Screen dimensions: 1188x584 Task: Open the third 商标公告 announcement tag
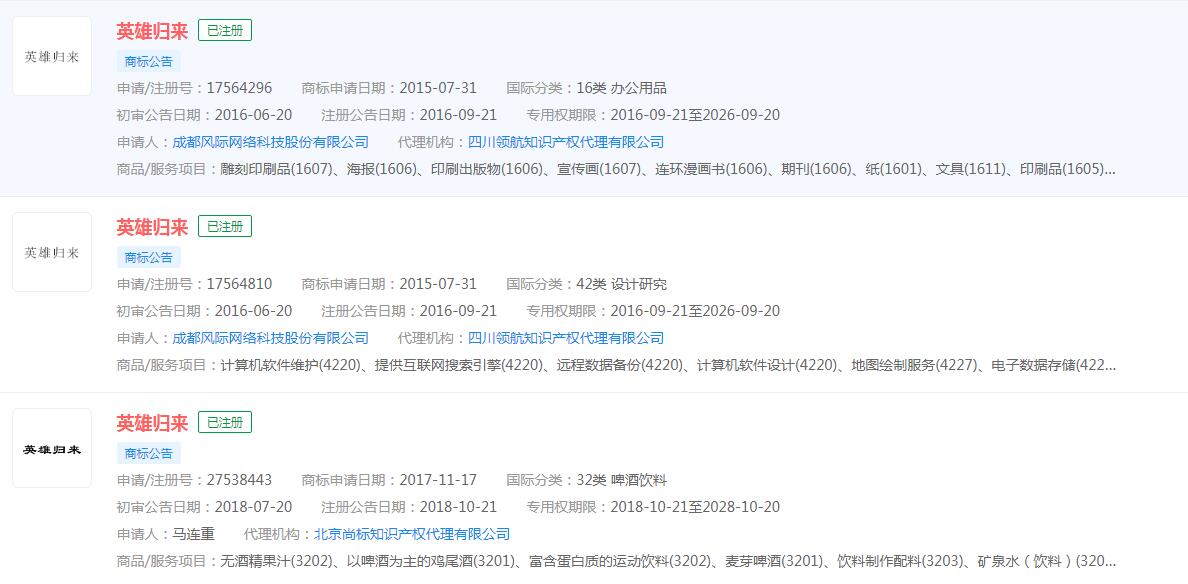(148, 453)
